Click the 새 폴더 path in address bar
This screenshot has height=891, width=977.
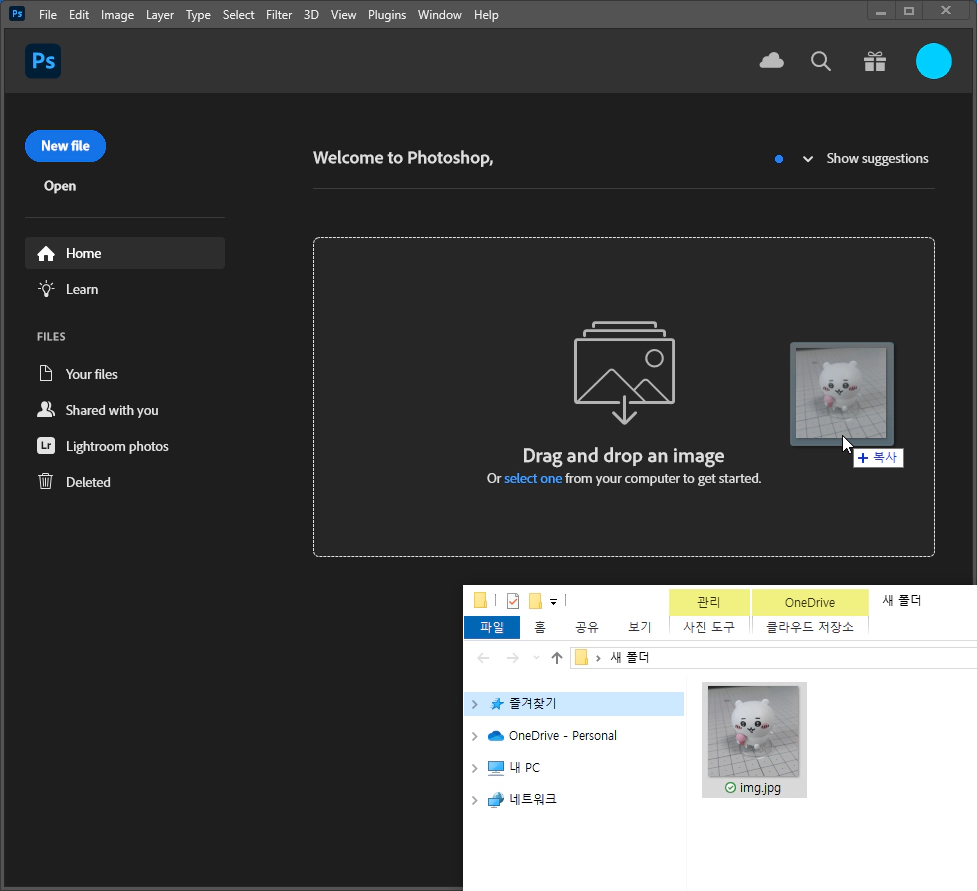629,658
